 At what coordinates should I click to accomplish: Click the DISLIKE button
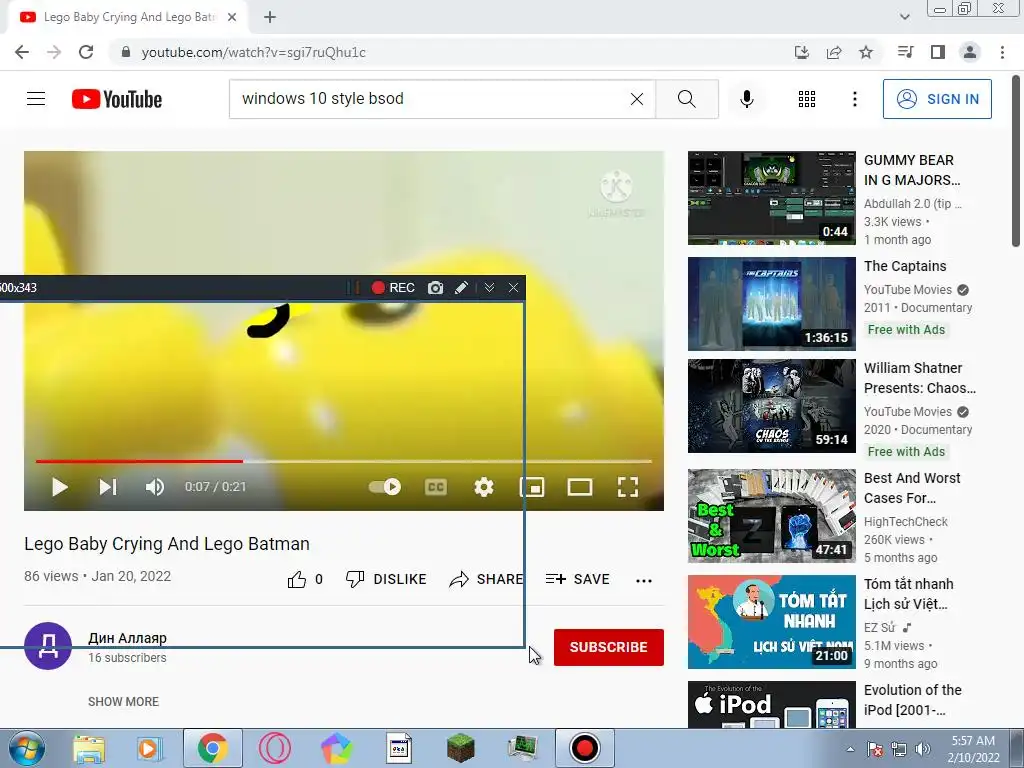[x=386, y=579]
